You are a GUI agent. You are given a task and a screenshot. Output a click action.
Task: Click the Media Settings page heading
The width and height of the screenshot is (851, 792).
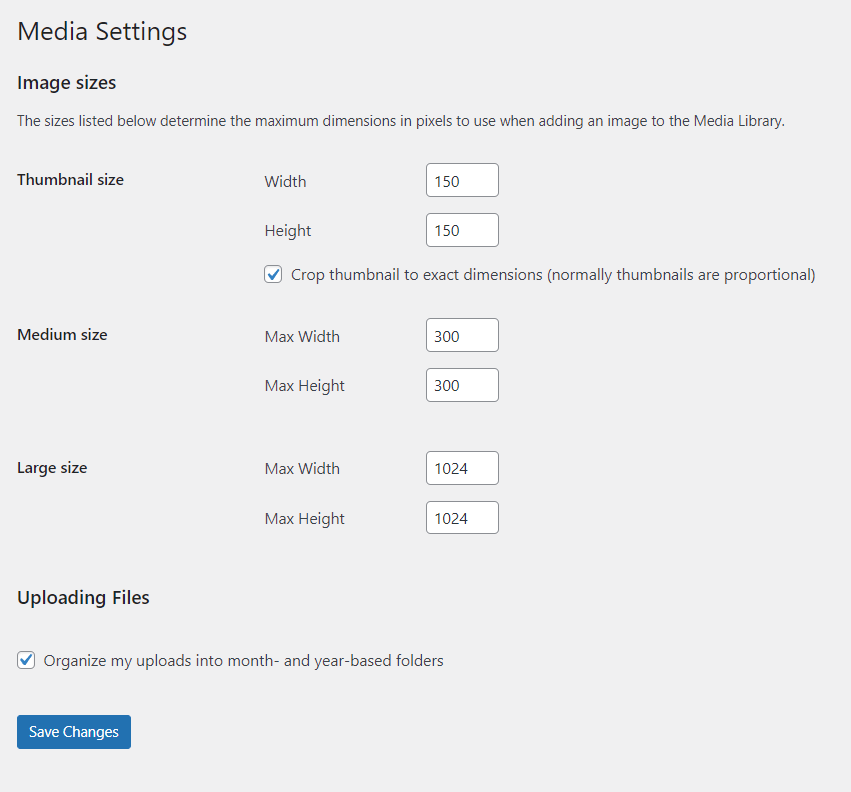click(x=102, y=31)
